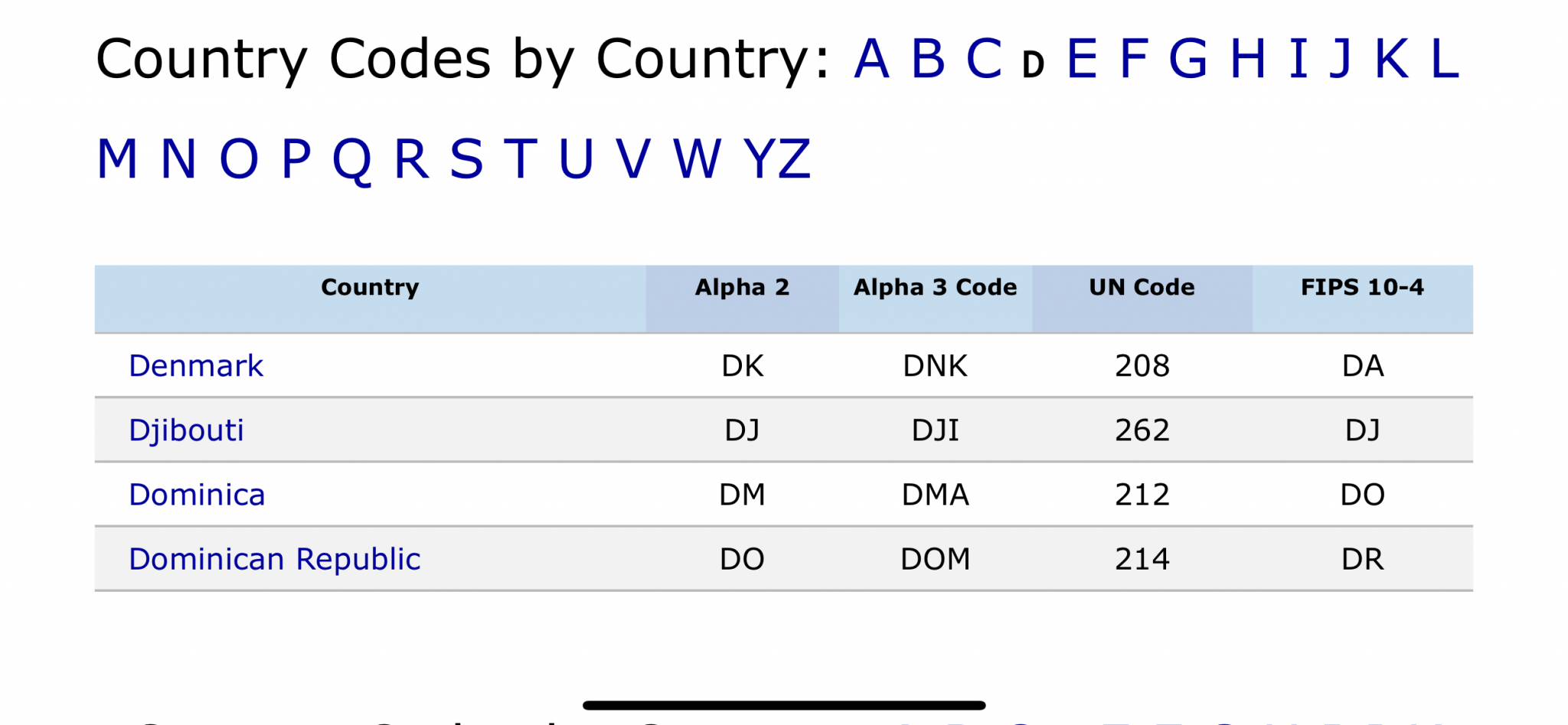Open the Dominican Republic link

pos(274,560)
